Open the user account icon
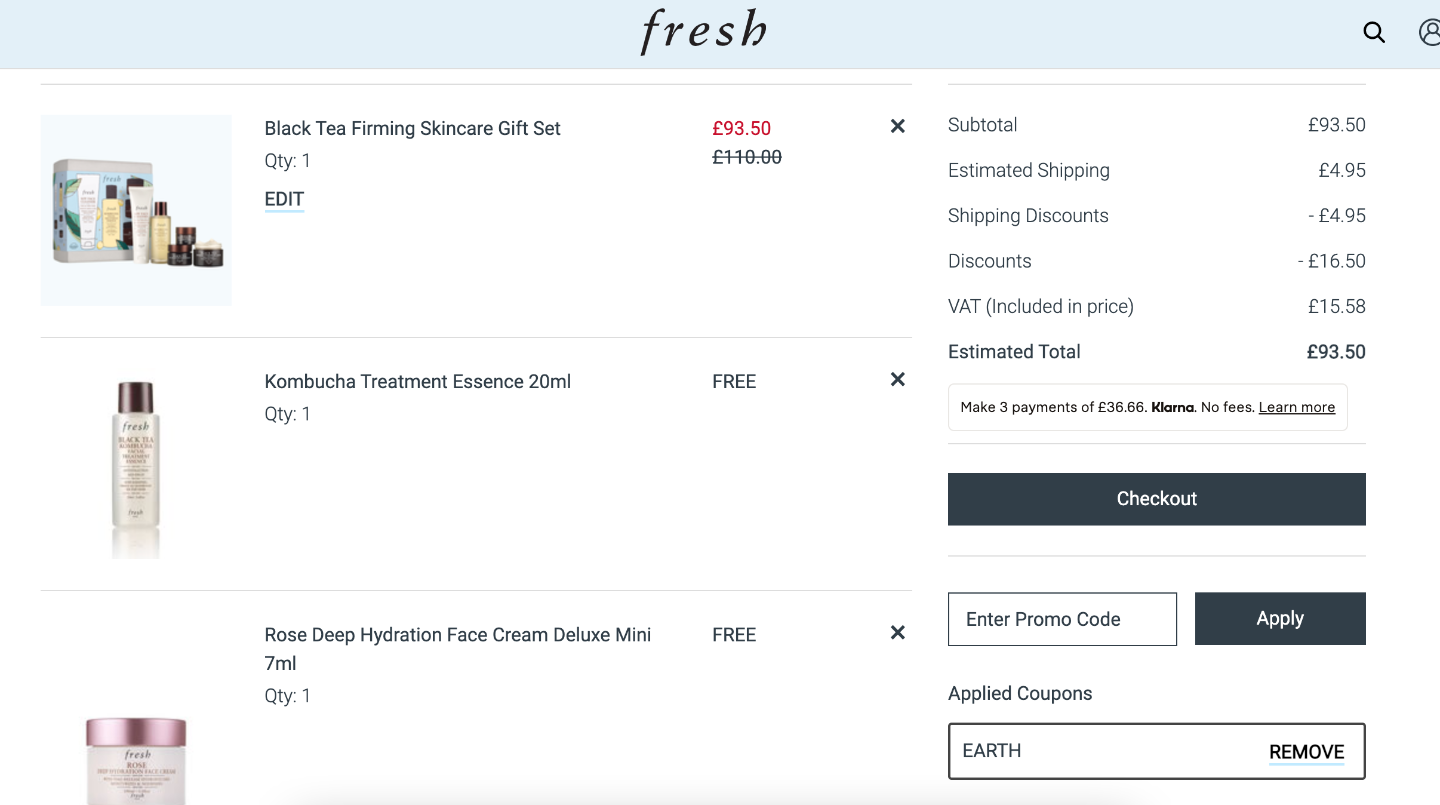Screen dimensions: 1440x805 coord(1430,33)
